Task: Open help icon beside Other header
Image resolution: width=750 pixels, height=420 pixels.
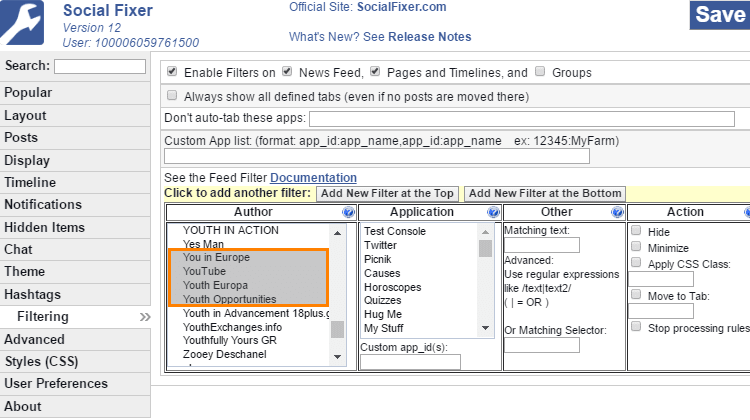Action: [618, 212]
